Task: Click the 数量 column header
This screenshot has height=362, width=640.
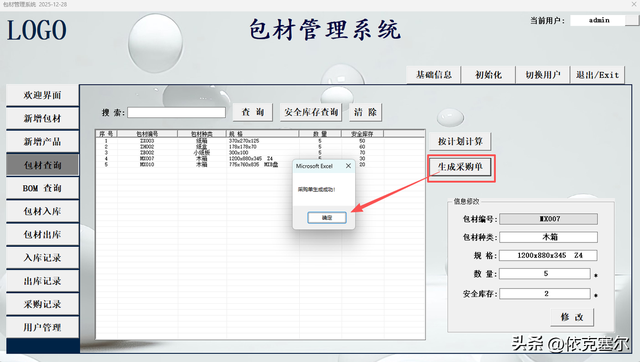Action: tap(320, 133)
